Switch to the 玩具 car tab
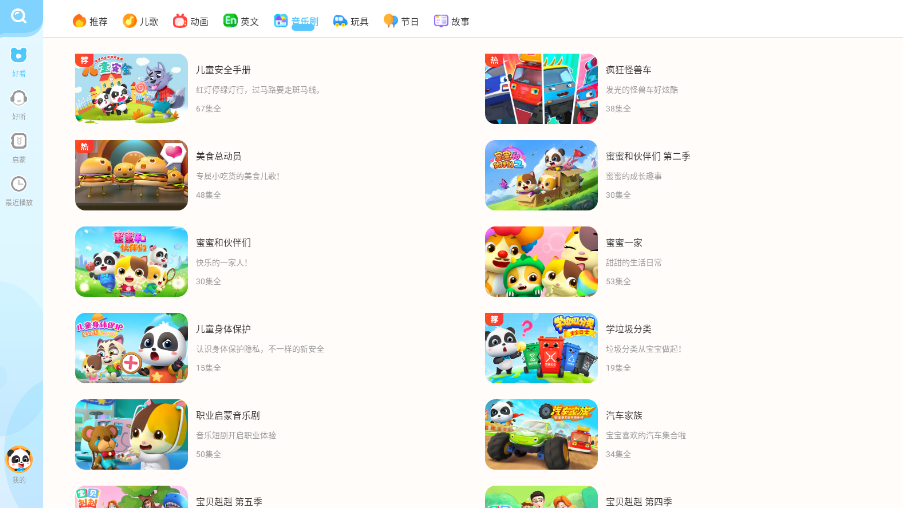The height and width of the screenshot is (508, 903). tap(351, 21)
